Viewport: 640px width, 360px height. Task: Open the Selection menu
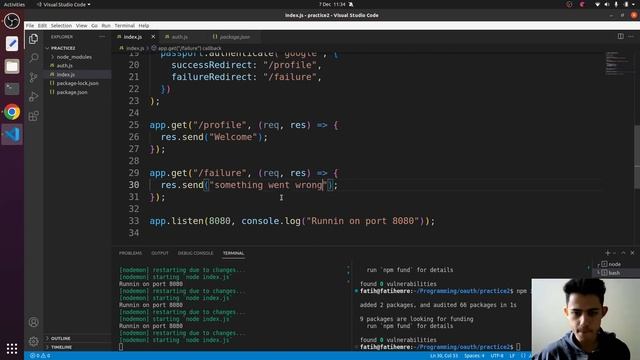(61, 25)
